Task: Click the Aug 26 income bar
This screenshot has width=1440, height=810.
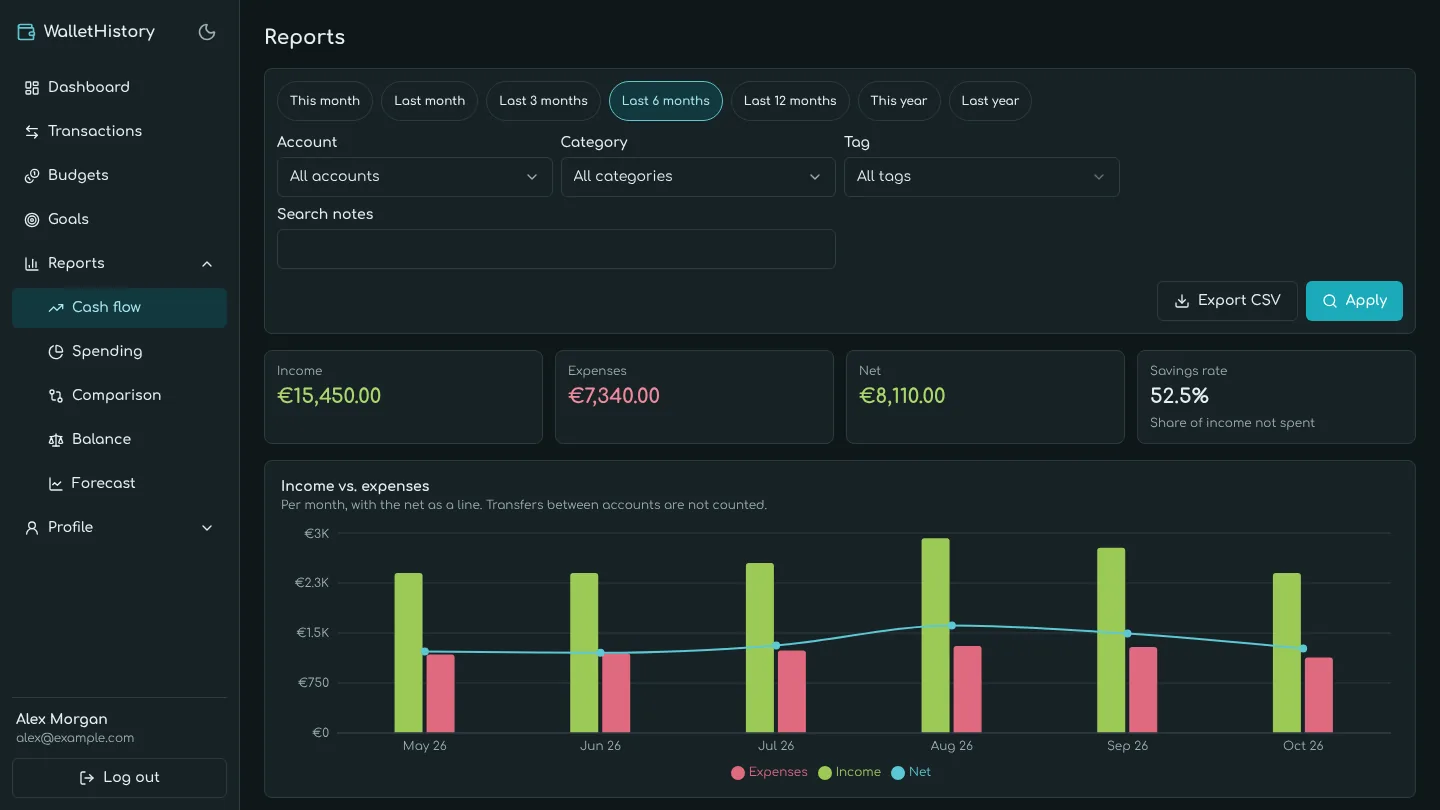Action: pyautogui.click(x=936, y=636)
